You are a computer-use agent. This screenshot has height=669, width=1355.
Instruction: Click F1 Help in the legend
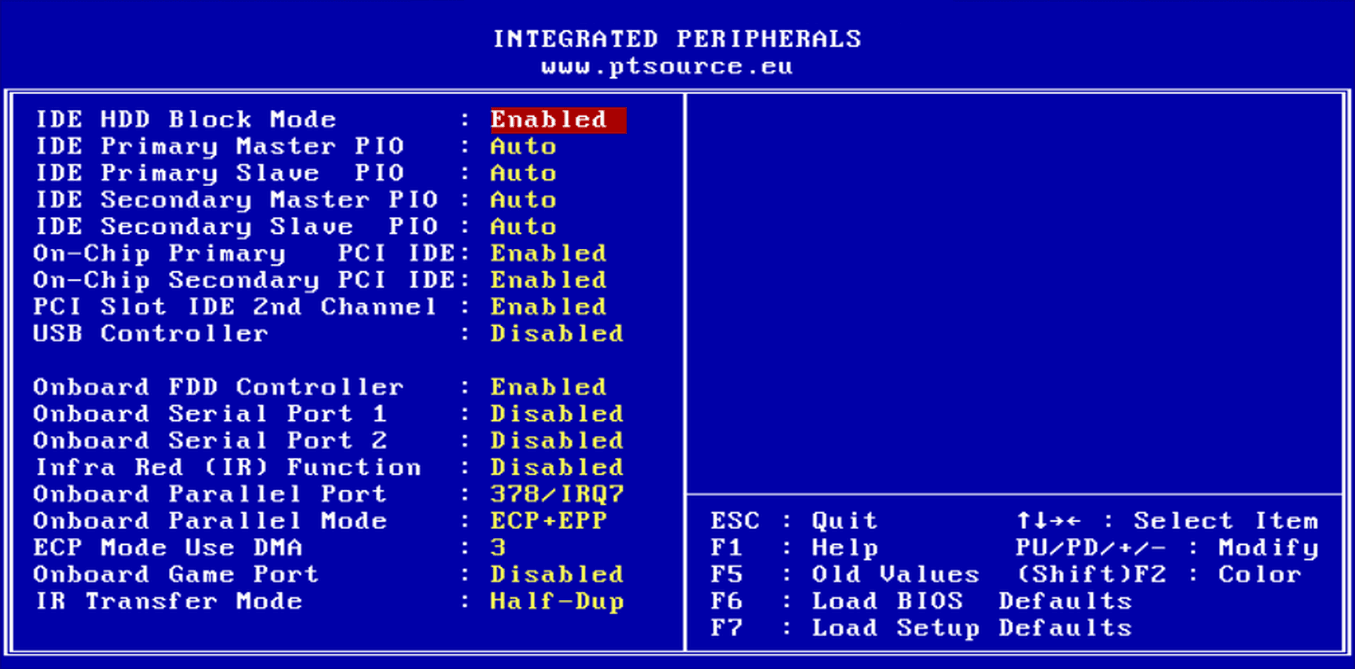[794, 549]
